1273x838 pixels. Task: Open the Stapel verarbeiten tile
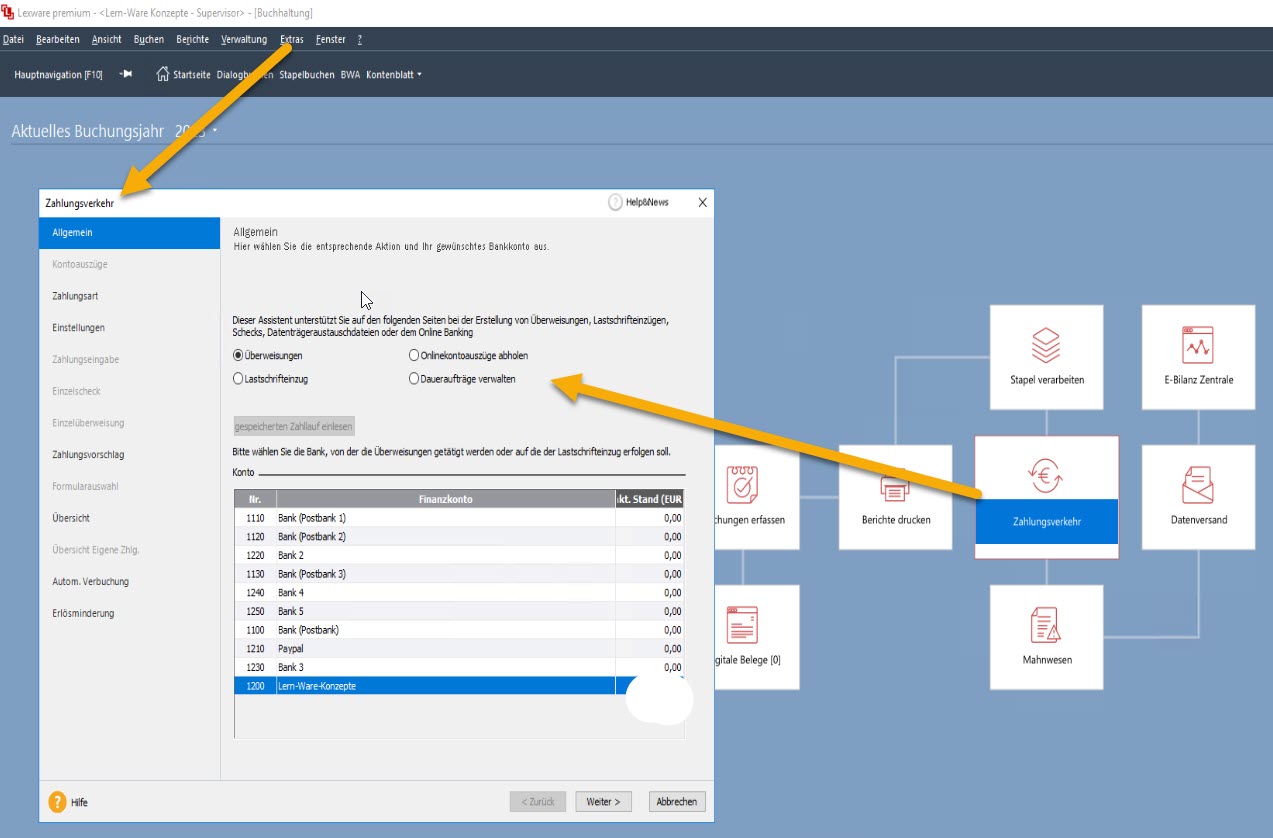point(1046,357)
